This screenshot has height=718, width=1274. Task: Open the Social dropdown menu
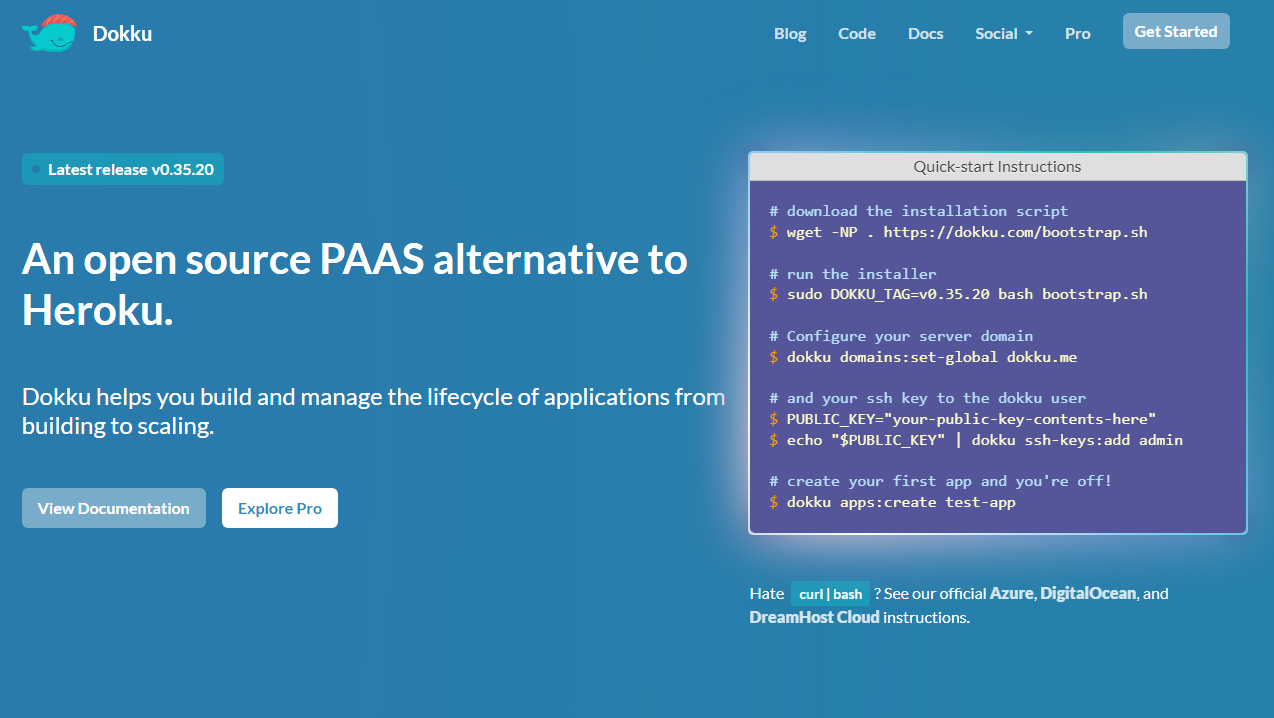(996, 33)
